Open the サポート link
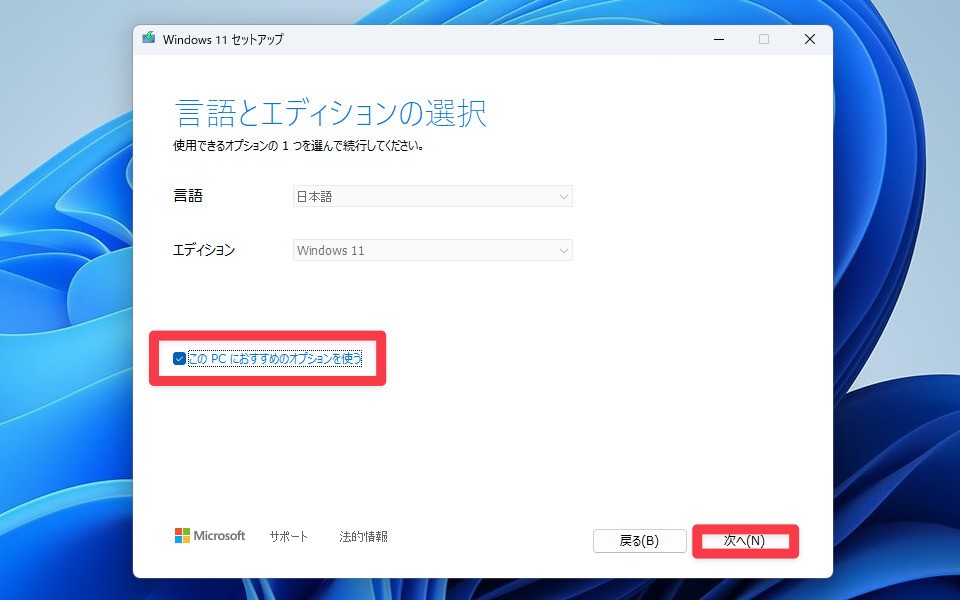The height and width of the screenshot is (600, 960). click(288, 537)
